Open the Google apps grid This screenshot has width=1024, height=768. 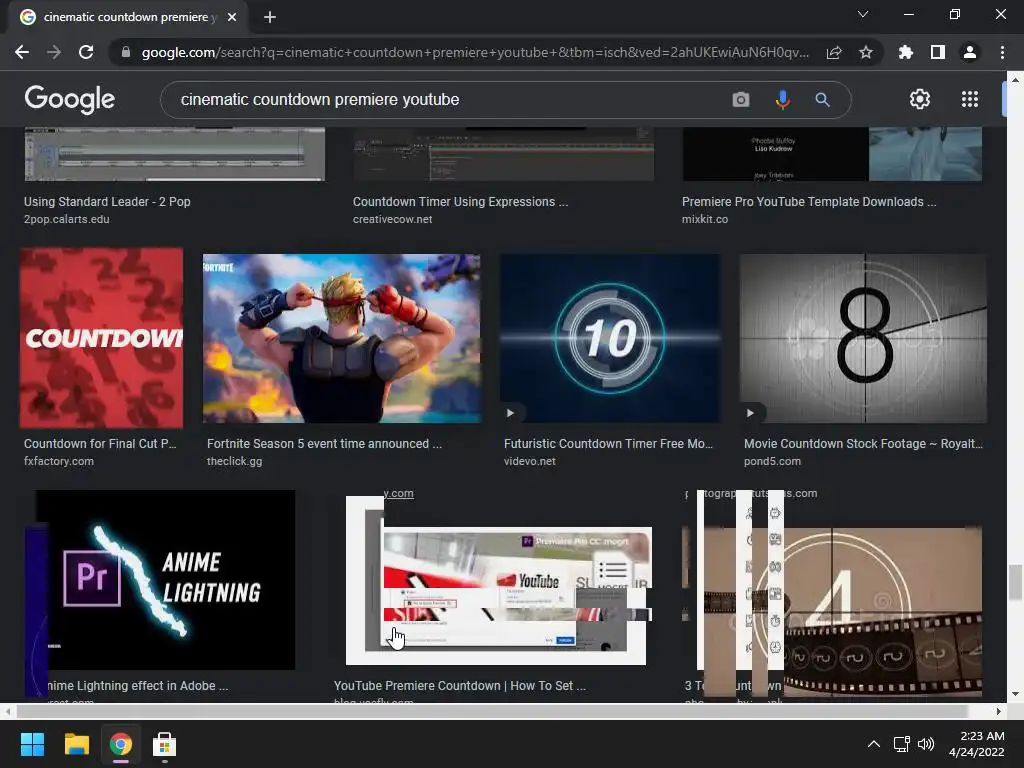pos(970,99)
